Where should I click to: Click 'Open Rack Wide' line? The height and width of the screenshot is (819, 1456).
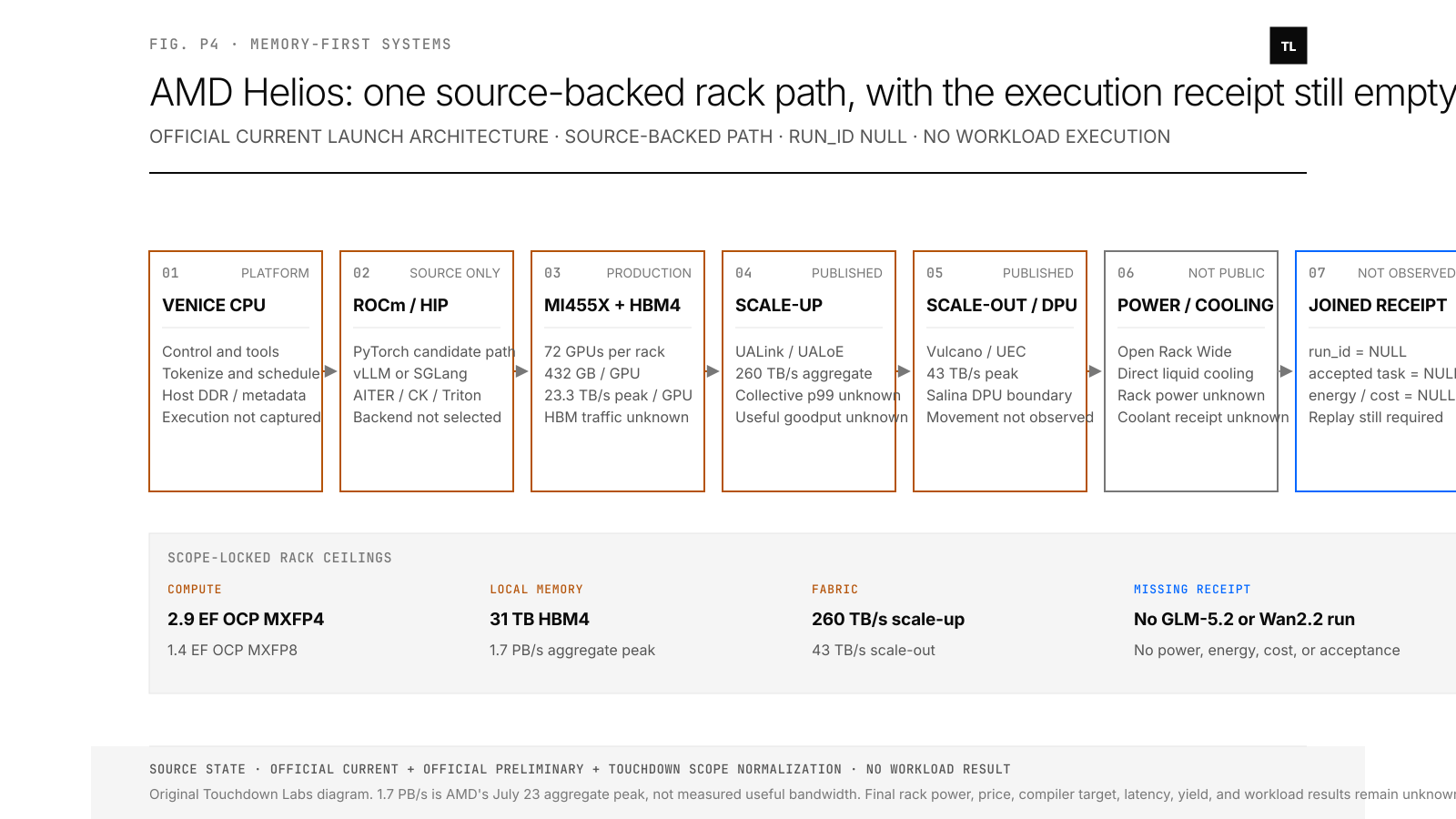1175,351
